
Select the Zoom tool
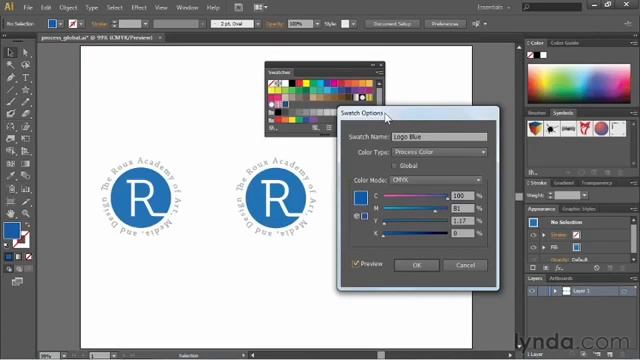tap(25, 213)
